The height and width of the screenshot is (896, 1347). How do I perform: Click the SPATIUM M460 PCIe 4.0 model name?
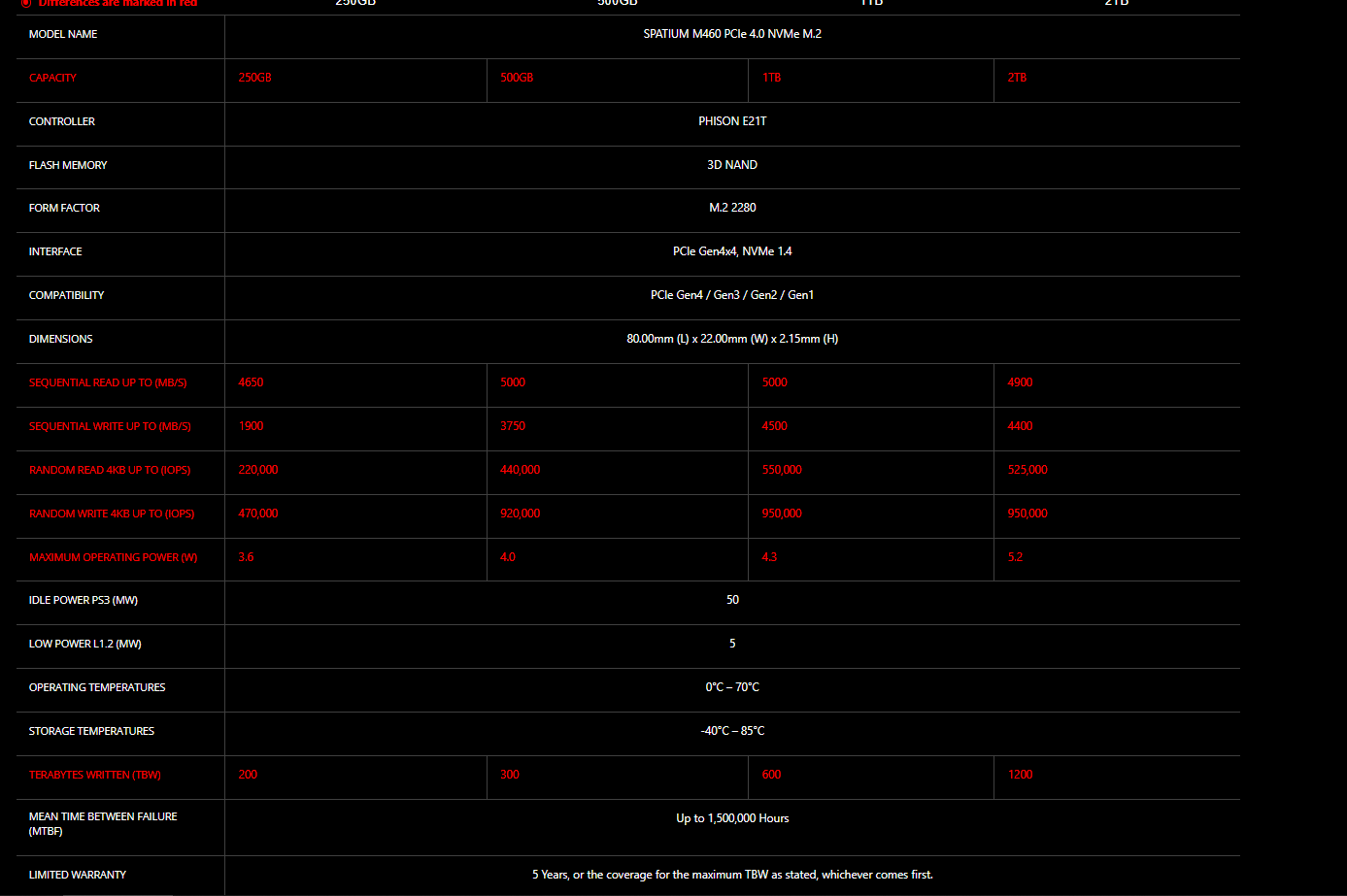point(732,34)
